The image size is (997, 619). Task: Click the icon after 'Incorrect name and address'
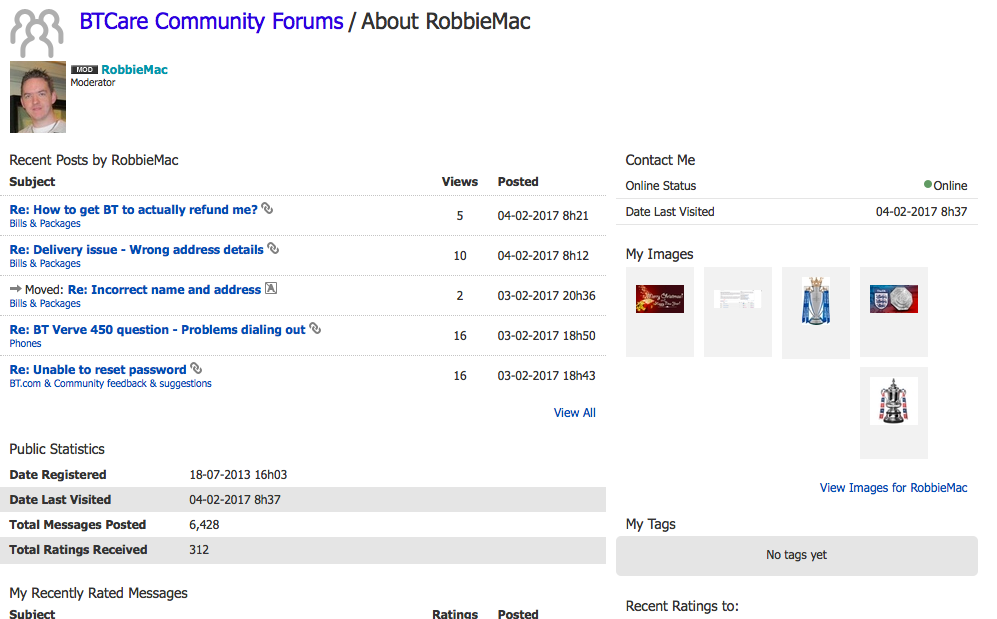click(271, 288)
